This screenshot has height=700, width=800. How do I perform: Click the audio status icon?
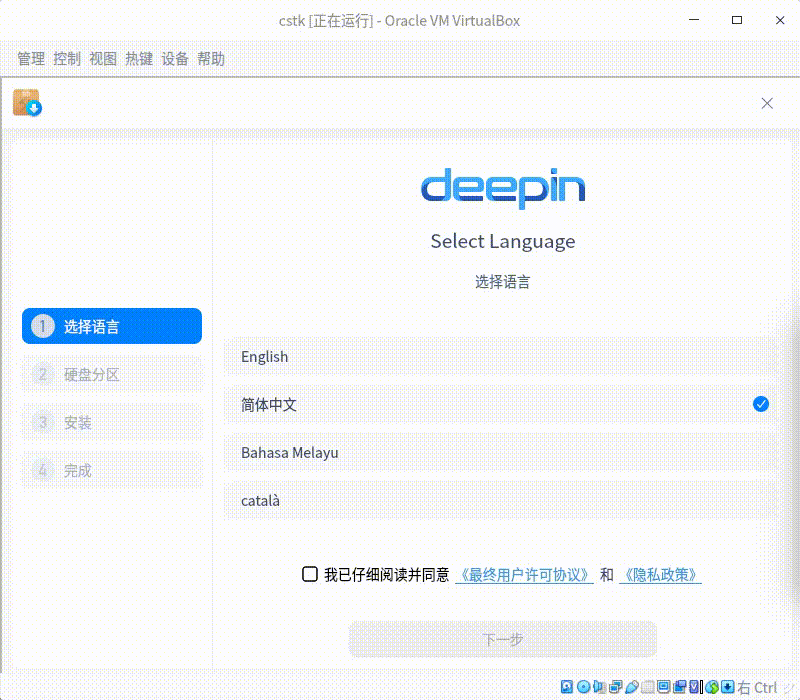[x=599, y=688]
